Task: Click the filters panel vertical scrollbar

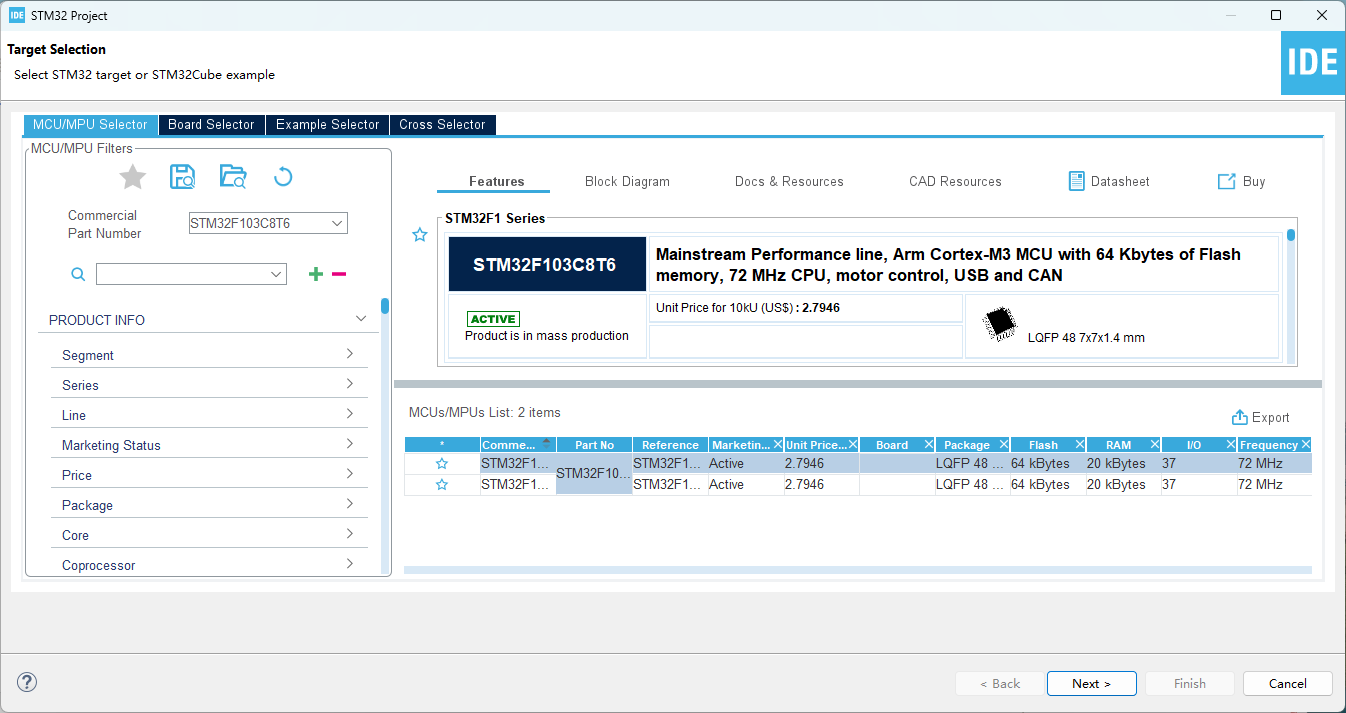Action: 385,435
